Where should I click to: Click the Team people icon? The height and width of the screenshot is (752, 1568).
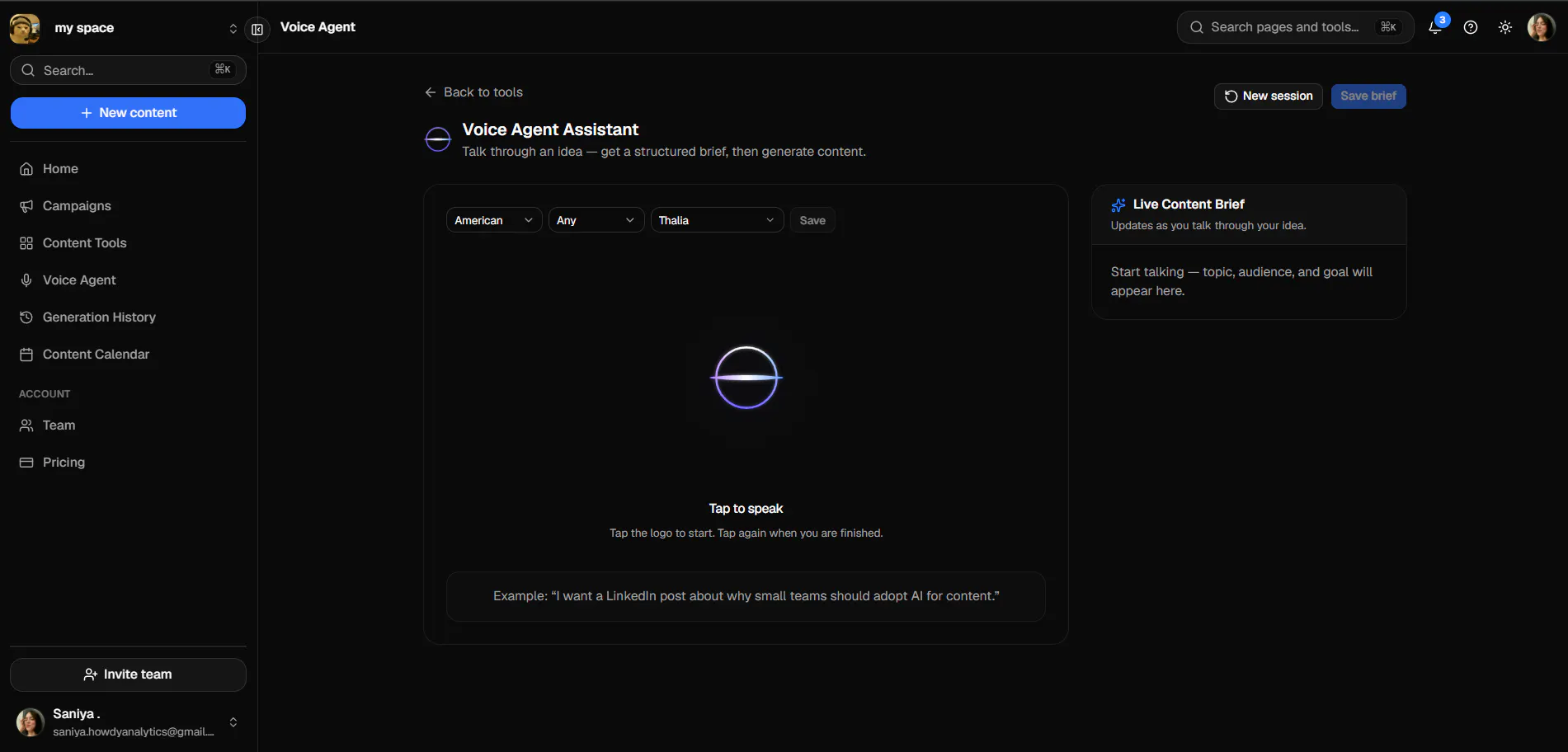[x=26, y=425]
